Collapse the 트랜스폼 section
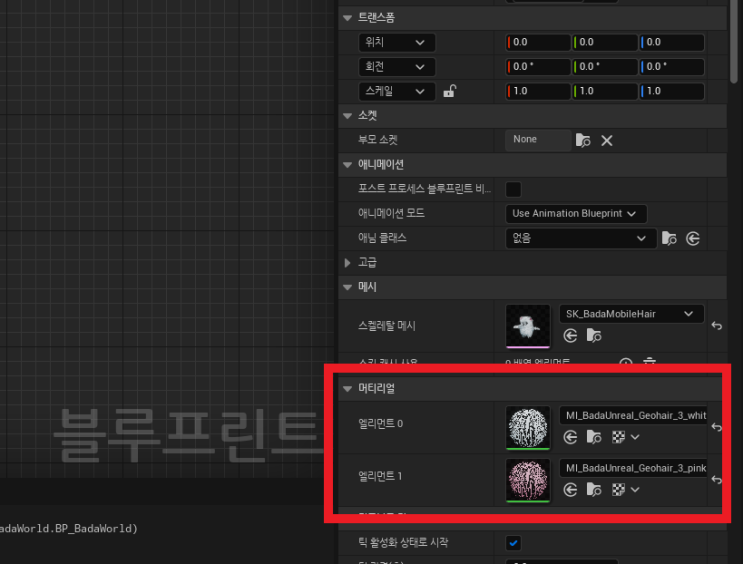Viewport: 743px width, 564px height. click(x=347, y=18)
